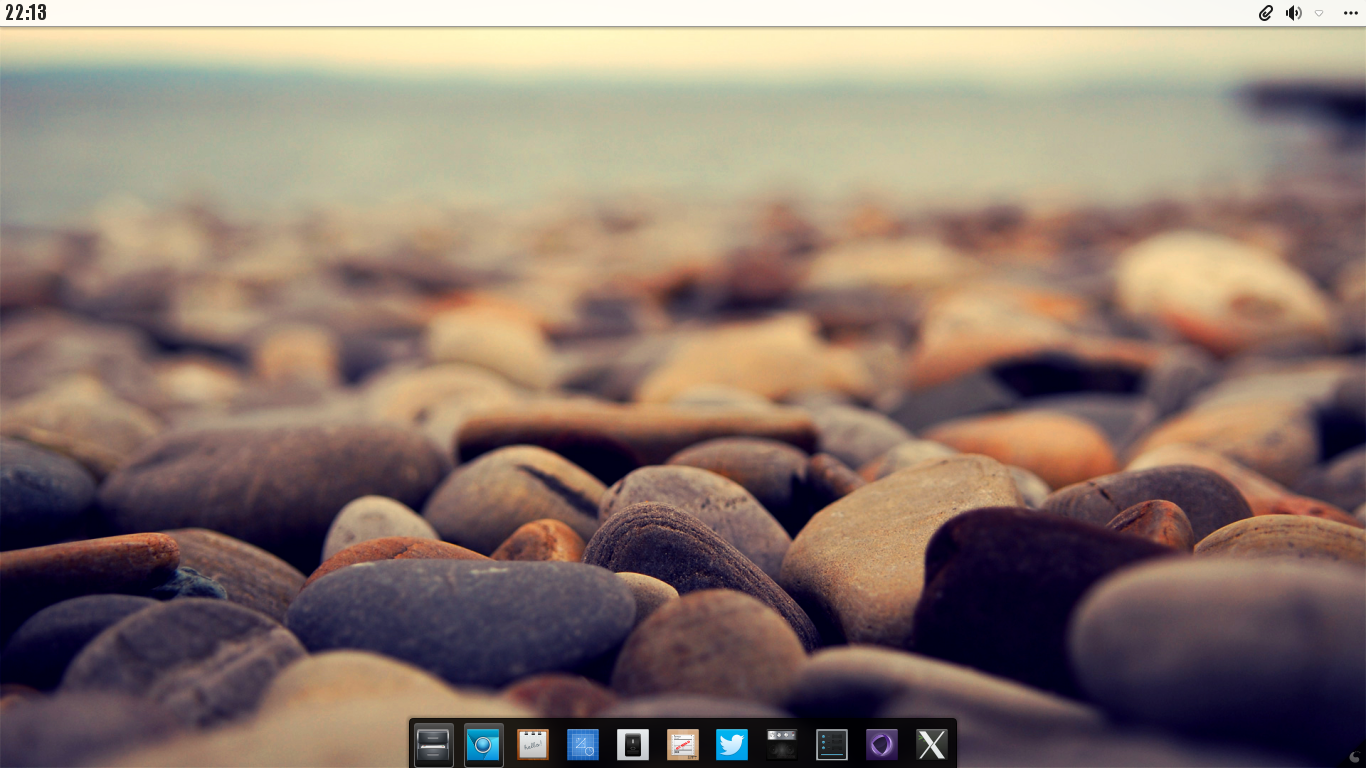Open the light-switch settings icon in dock
1366x768 pixels.
(633, 744)
